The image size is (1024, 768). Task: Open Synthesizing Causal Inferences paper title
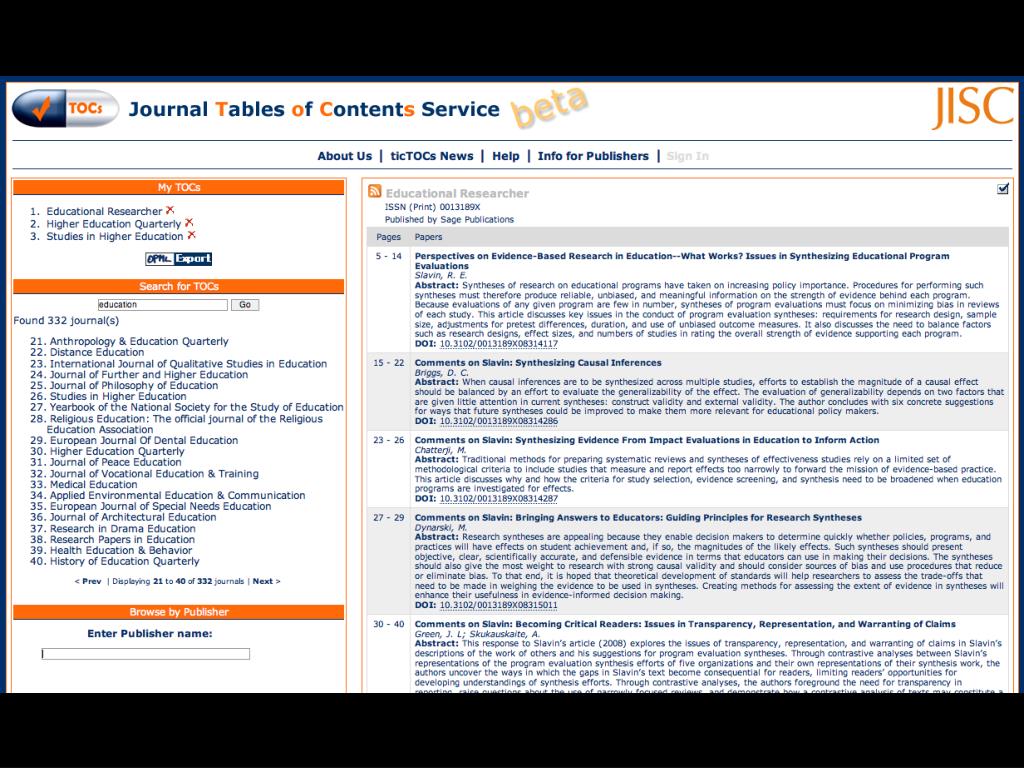(x=538, y=362)
